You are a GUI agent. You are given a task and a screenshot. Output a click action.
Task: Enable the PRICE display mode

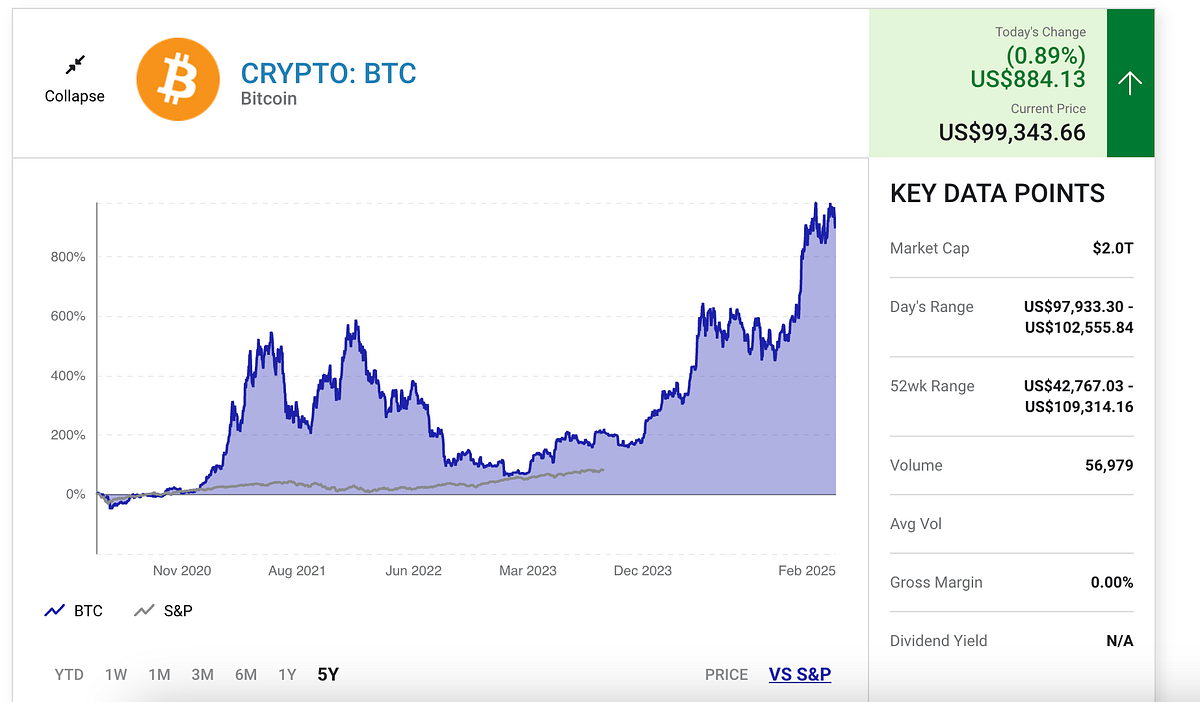coord(726,674)
